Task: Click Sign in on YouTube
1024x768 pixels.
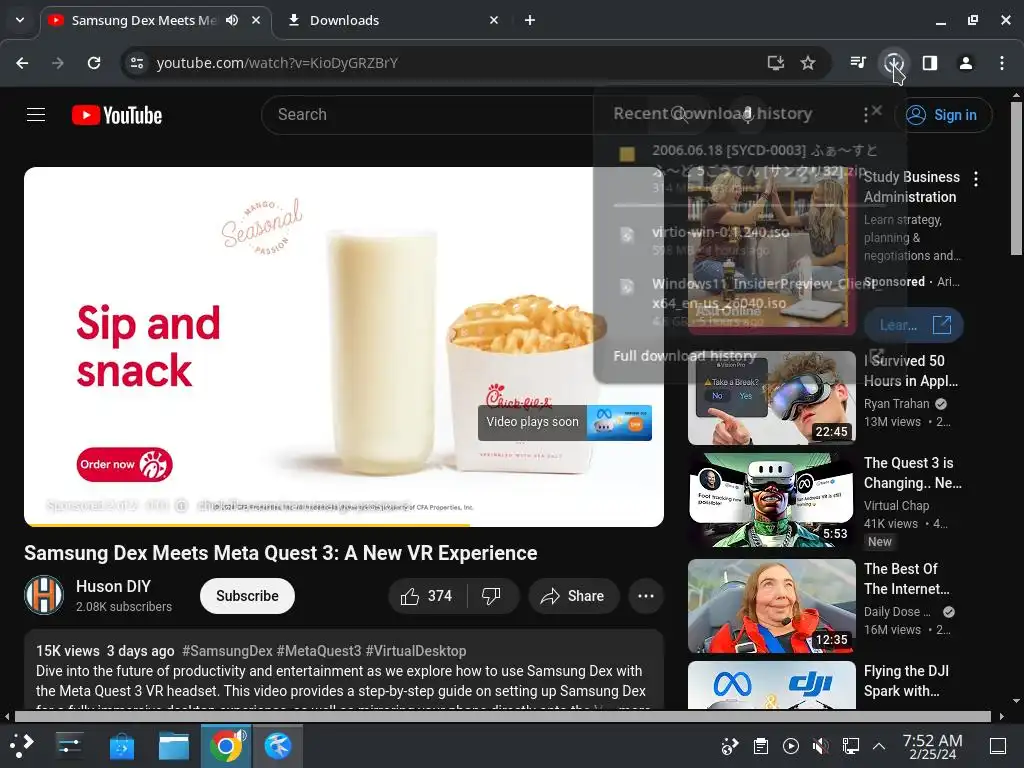Action: [x=943, y=115]
